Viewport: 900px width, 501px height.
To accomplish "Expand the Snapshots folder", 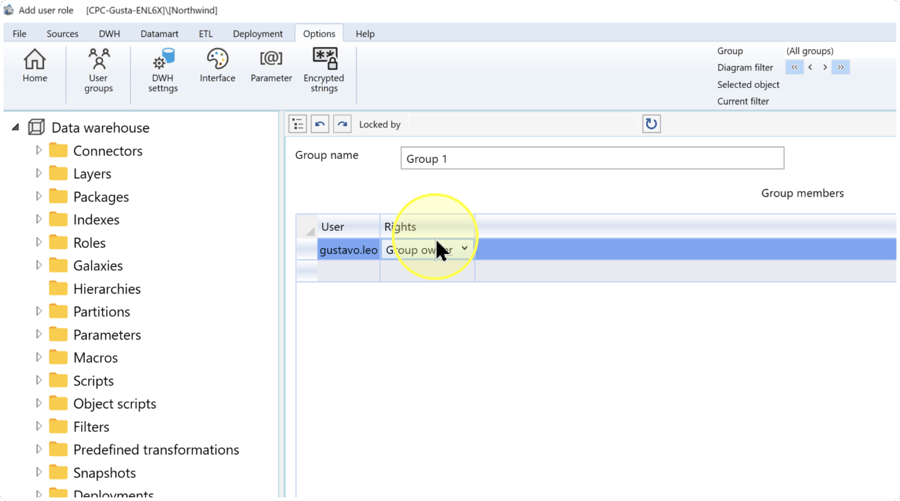I will point(38,472).
